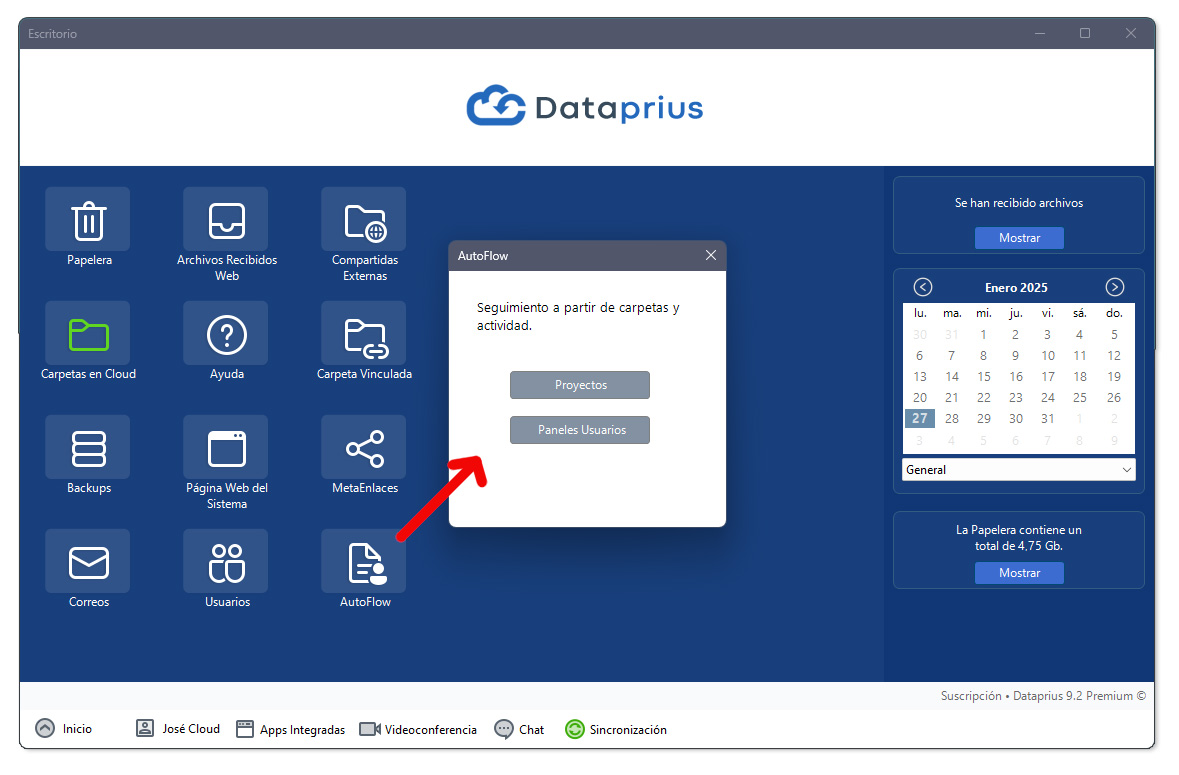Click Mostrar under received files notice
This screenshot has height=775, width=1179.
coord(1019,238)
